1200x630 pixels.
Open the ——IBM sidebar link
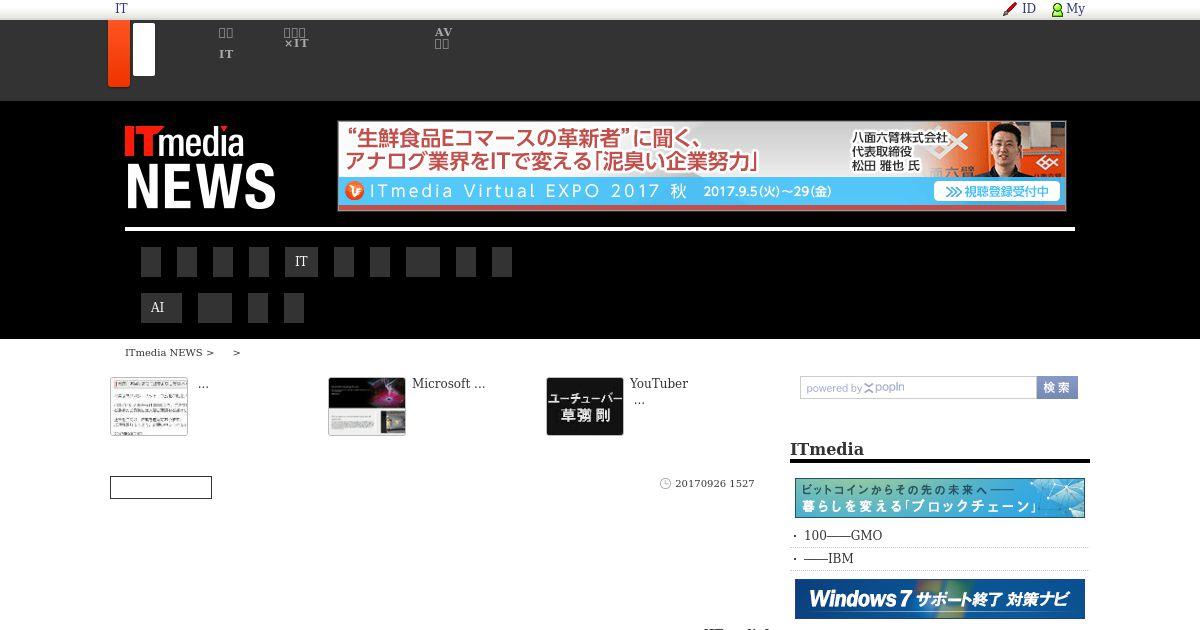pos(829,559)
